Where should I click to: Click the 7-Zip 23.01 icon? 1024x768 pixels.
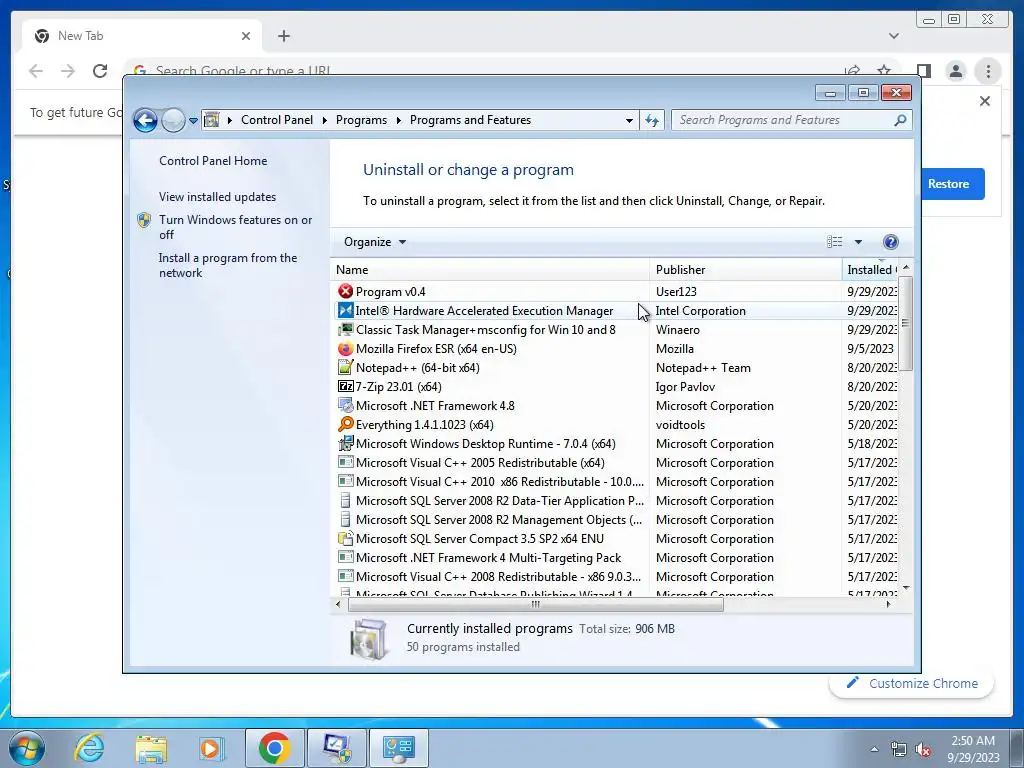345,386
